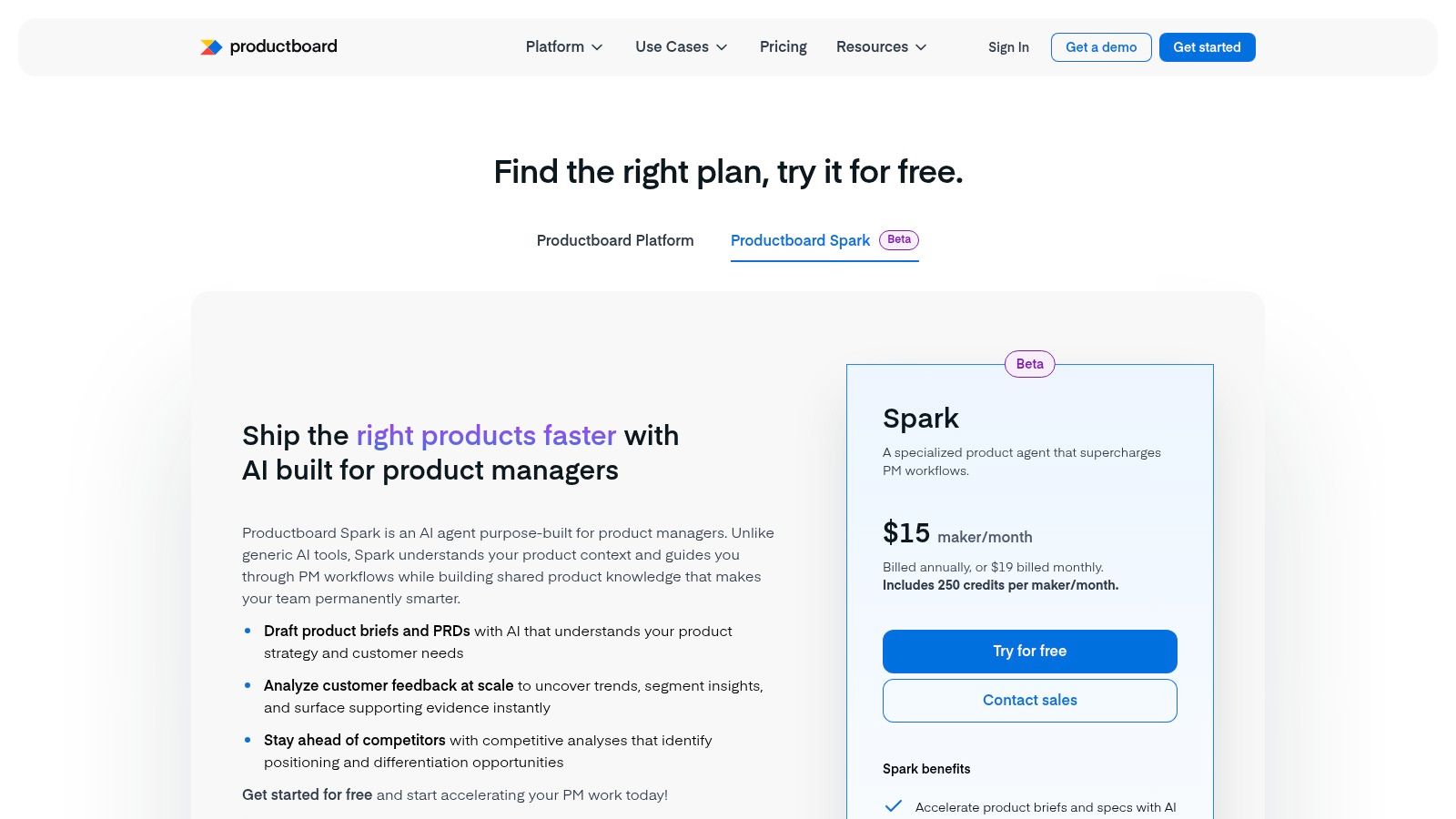Image resolution: width=1456 pixels, height=819 pixels.
Task: Click the right products faster highlighted text
Action: pyautogui.click(x=485, y=435)
